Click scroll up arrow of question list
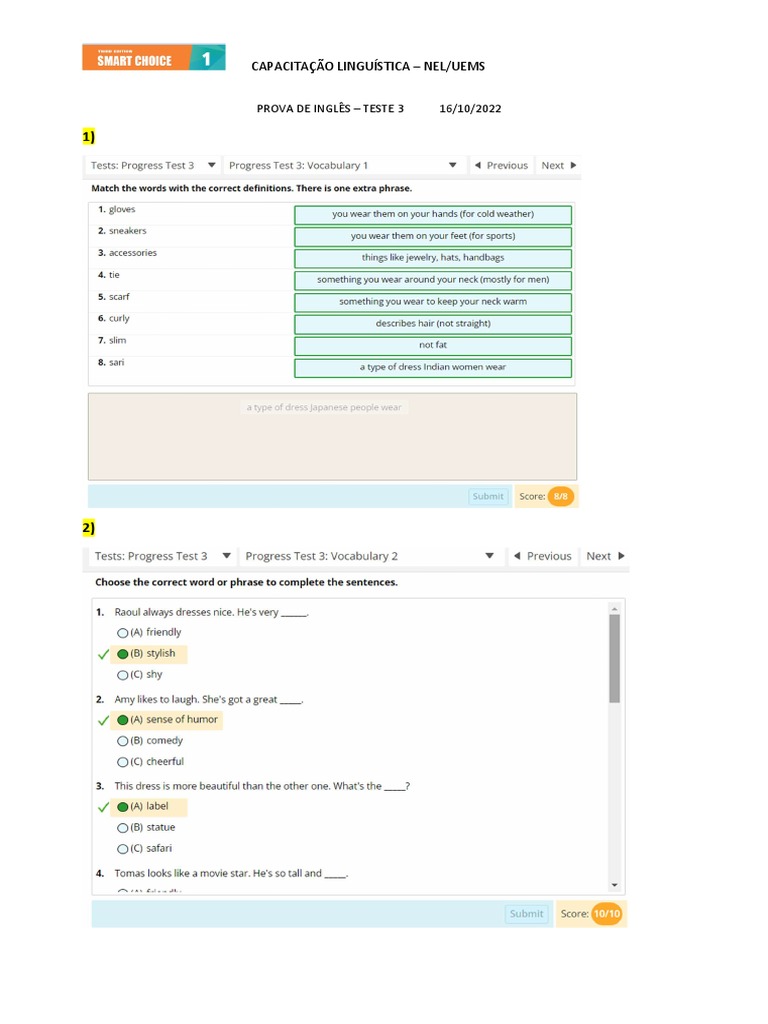This screenshot has height=1024, width=768. tap(614, 609)
